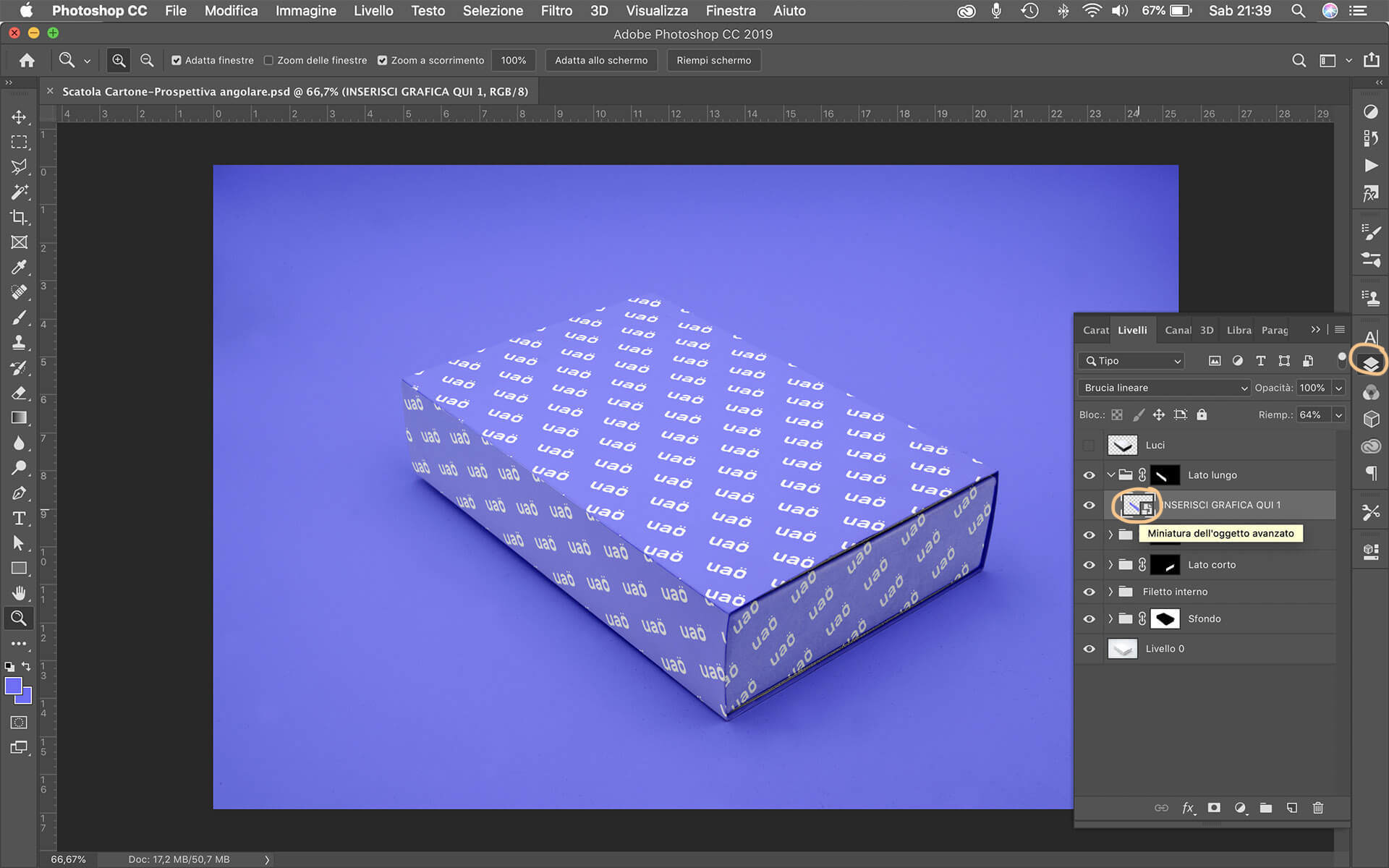Open the Filtro menu
This screenshot has width=1389, height=868.
click(556, 11)
